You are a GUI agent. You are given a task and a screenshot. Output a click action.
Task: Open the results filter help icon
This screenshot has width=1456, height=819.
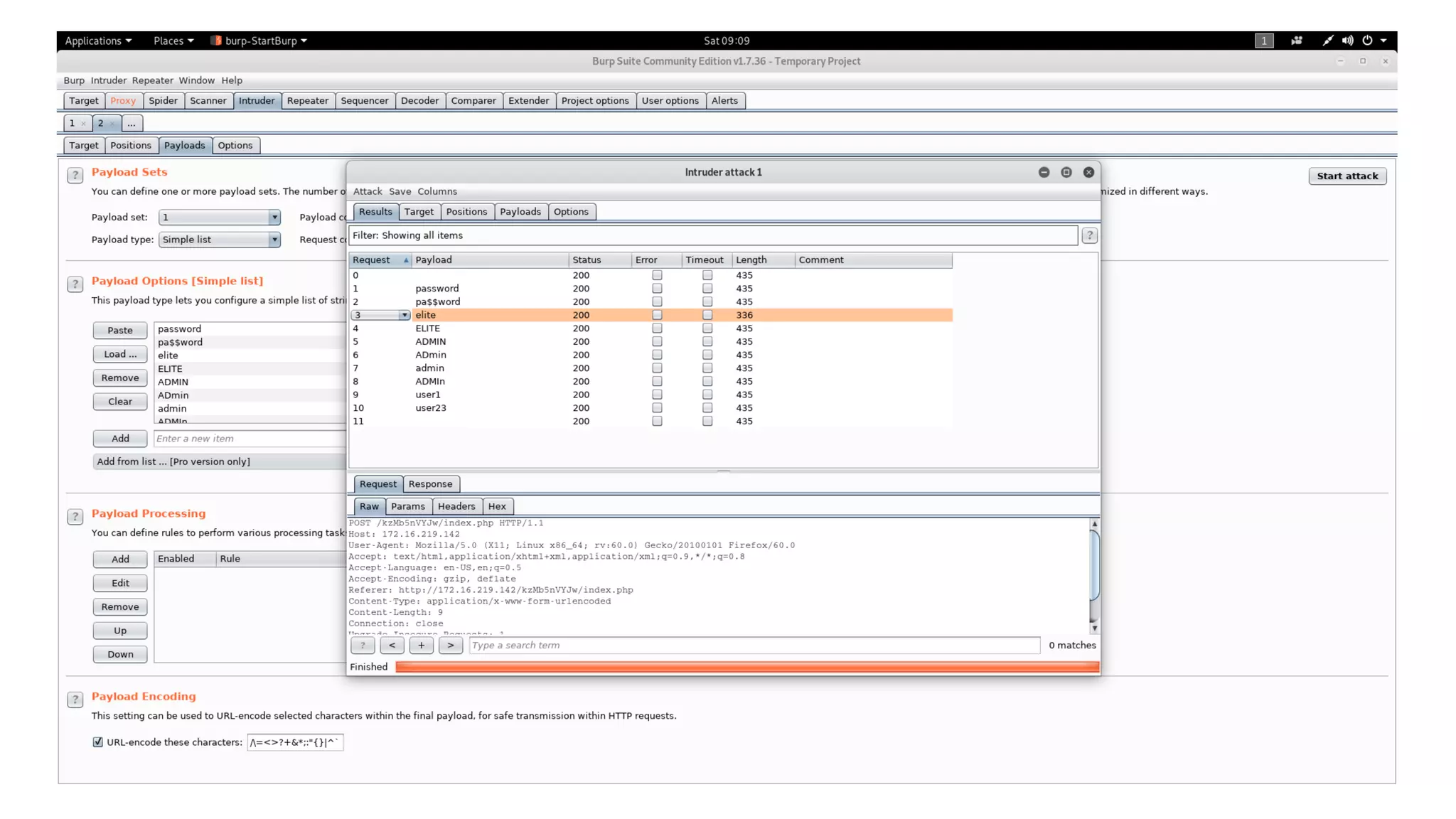click(1089, 235)
